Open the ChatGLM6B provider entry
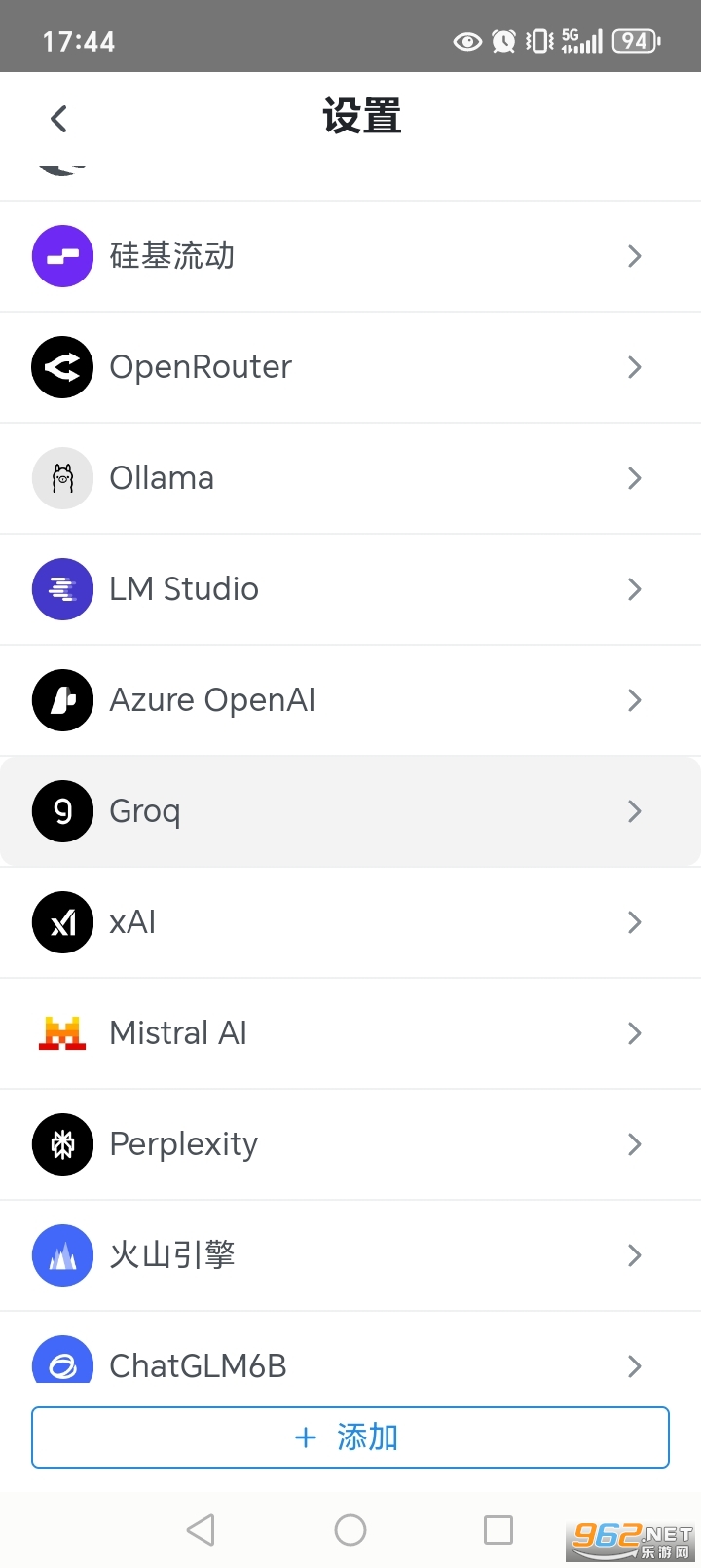Viewport: 701px width, 1568px height. tap(198, 1365)
